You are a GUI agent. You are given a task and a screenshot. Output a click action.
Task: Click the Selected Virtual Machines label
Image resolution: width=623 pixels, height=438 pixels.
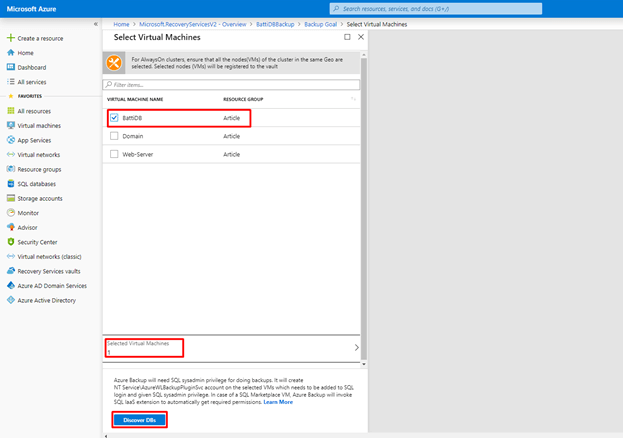[138, 343]
